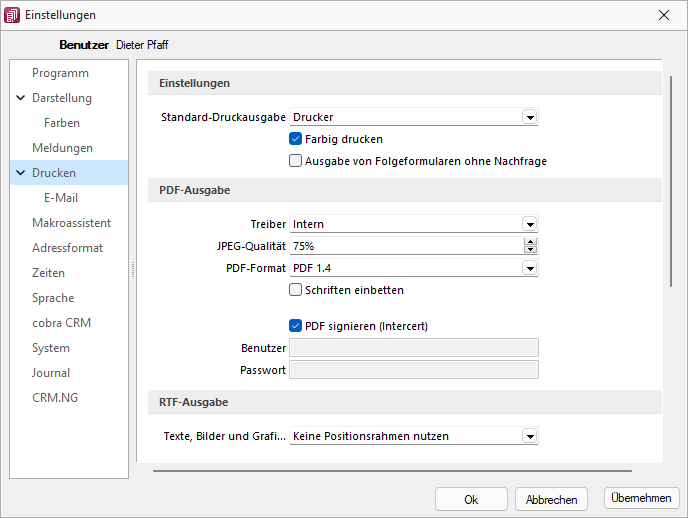Uncheck PDF signieren (Intercert)
The width and height of the screenshot is (688, 518).
(x=295, y=326)
